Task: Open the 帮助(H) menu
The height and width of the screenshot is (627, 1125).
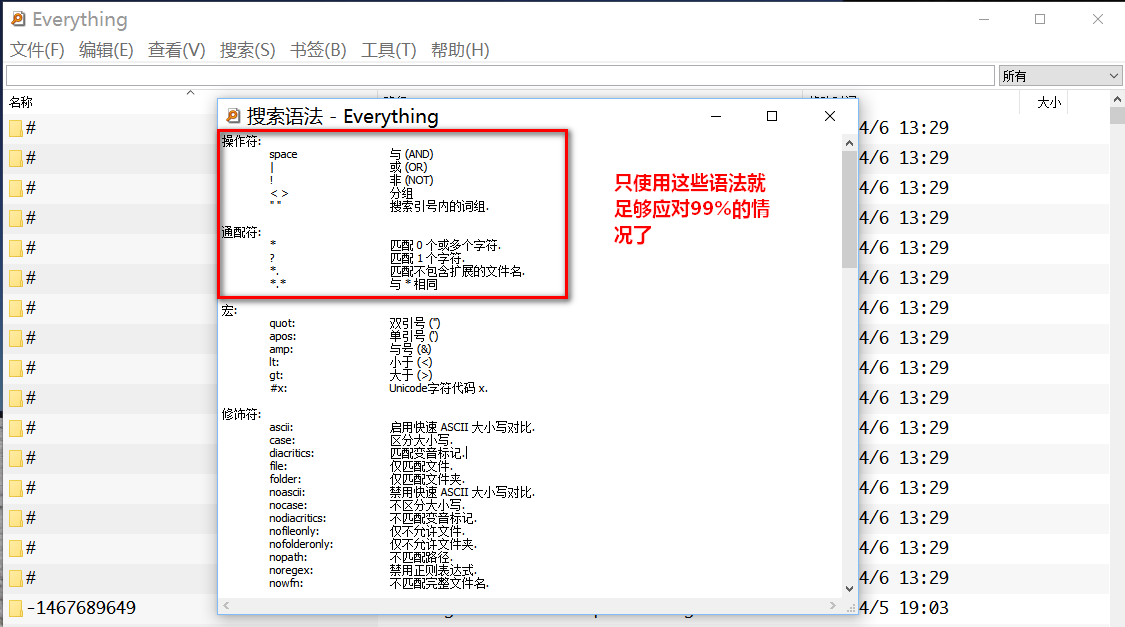Action: (x=460, y=50)
